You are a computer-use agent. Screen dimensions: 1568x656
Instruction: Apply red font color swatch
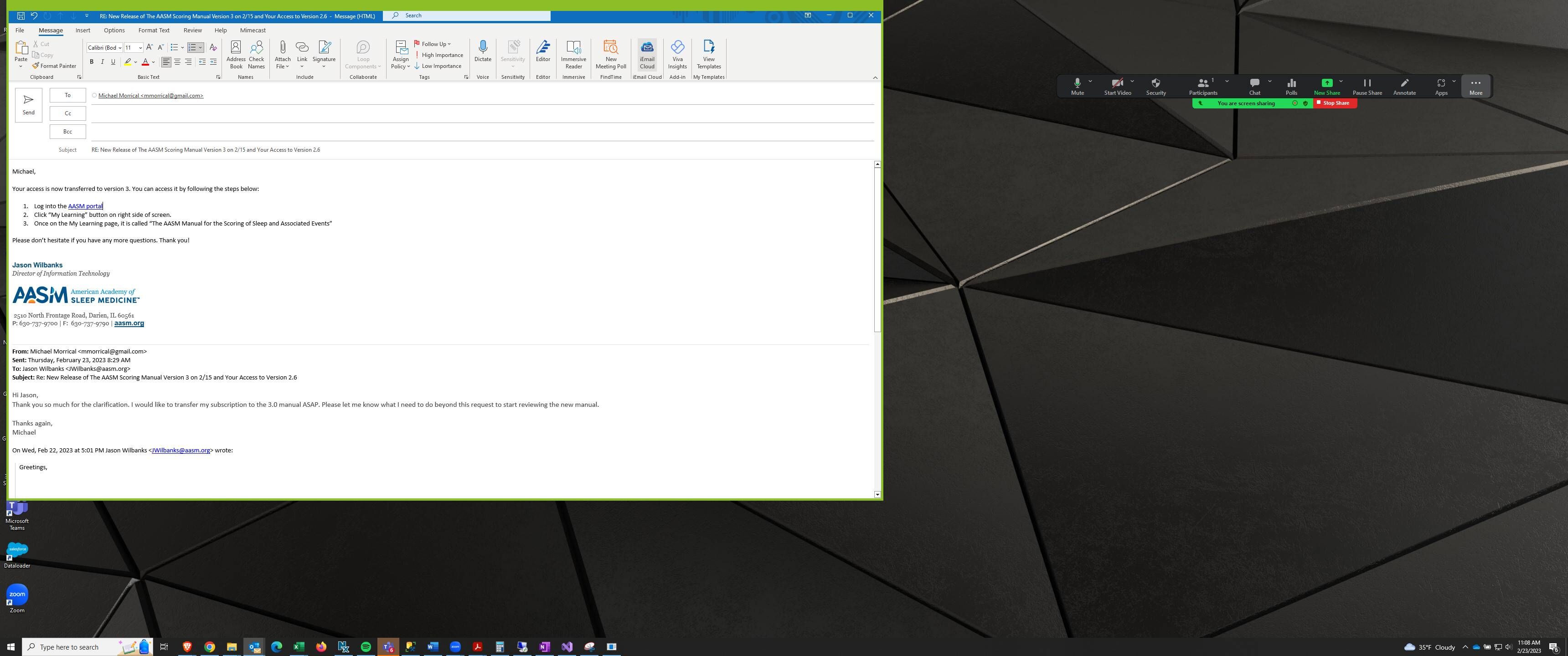(x=145, y=62)
